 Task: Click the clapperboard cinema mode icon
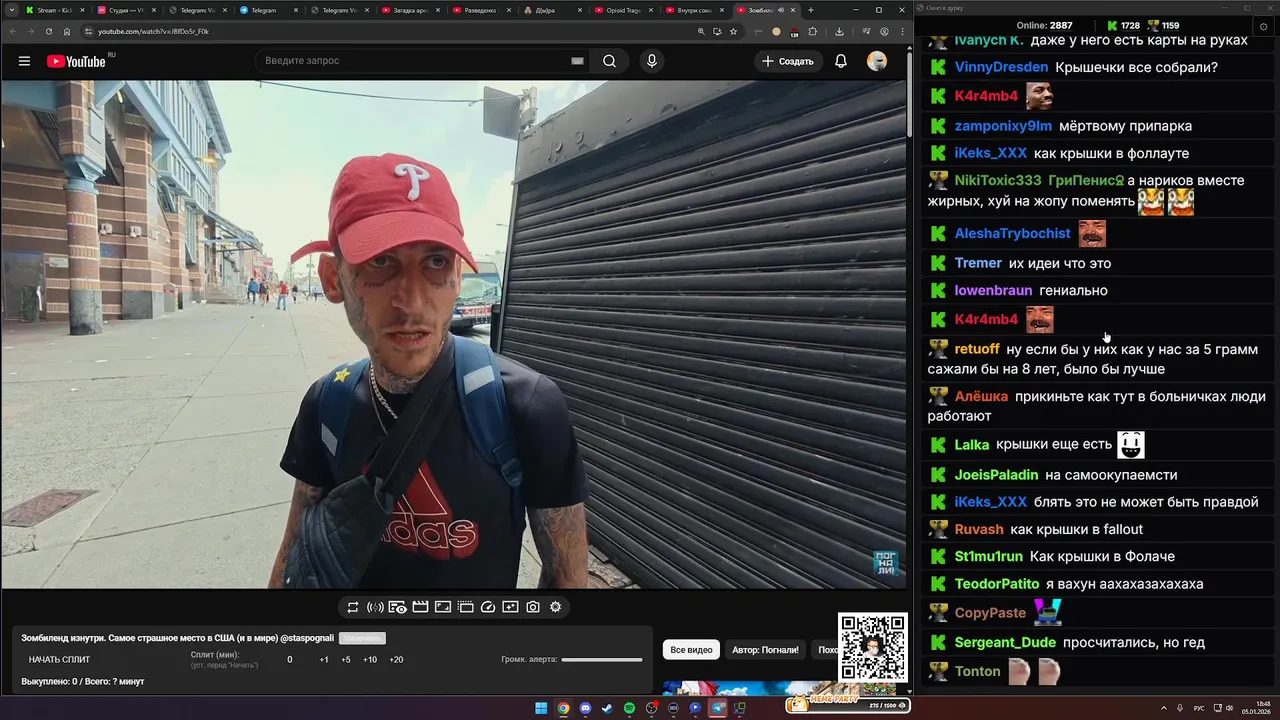click(420, 607)
